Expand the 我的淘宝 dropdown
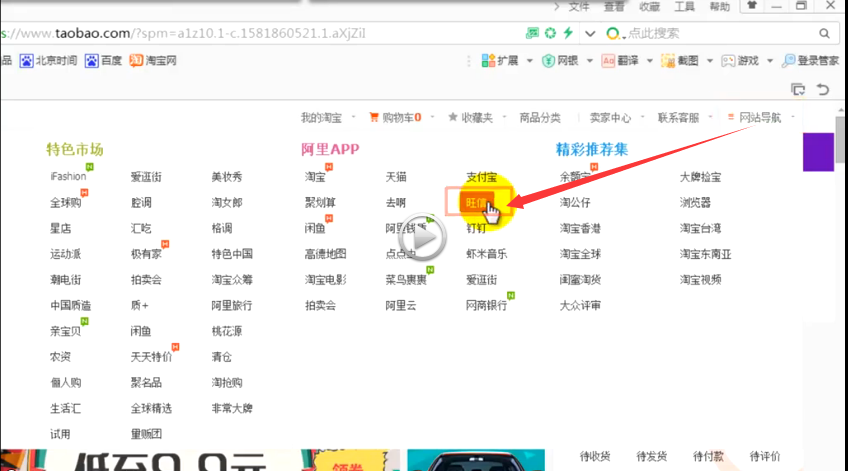The image size is (848, 471). [354, 117]
